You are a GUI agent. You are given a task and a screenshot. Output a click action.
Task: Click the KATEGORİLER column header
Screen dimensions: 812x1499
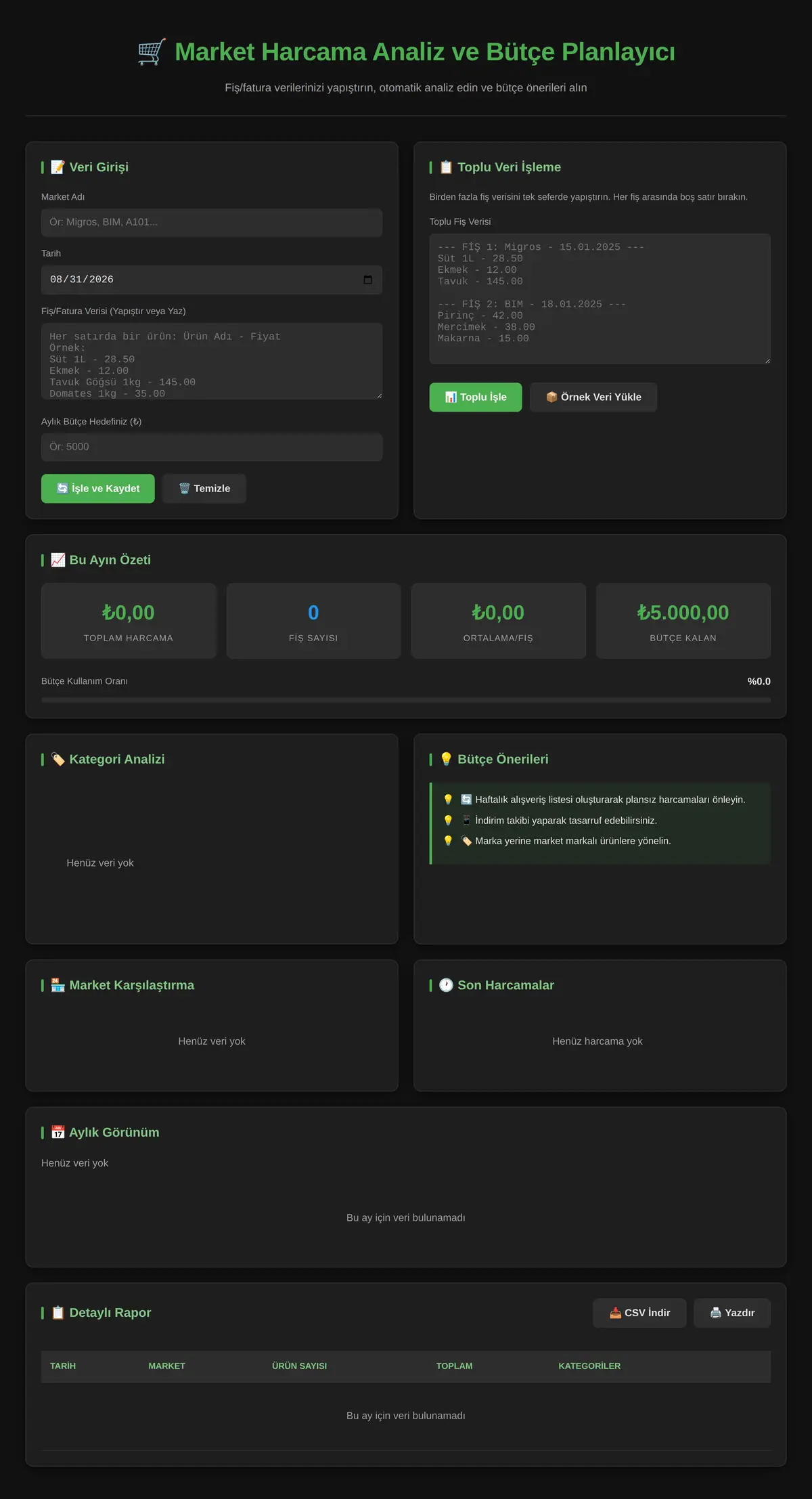589,1366
